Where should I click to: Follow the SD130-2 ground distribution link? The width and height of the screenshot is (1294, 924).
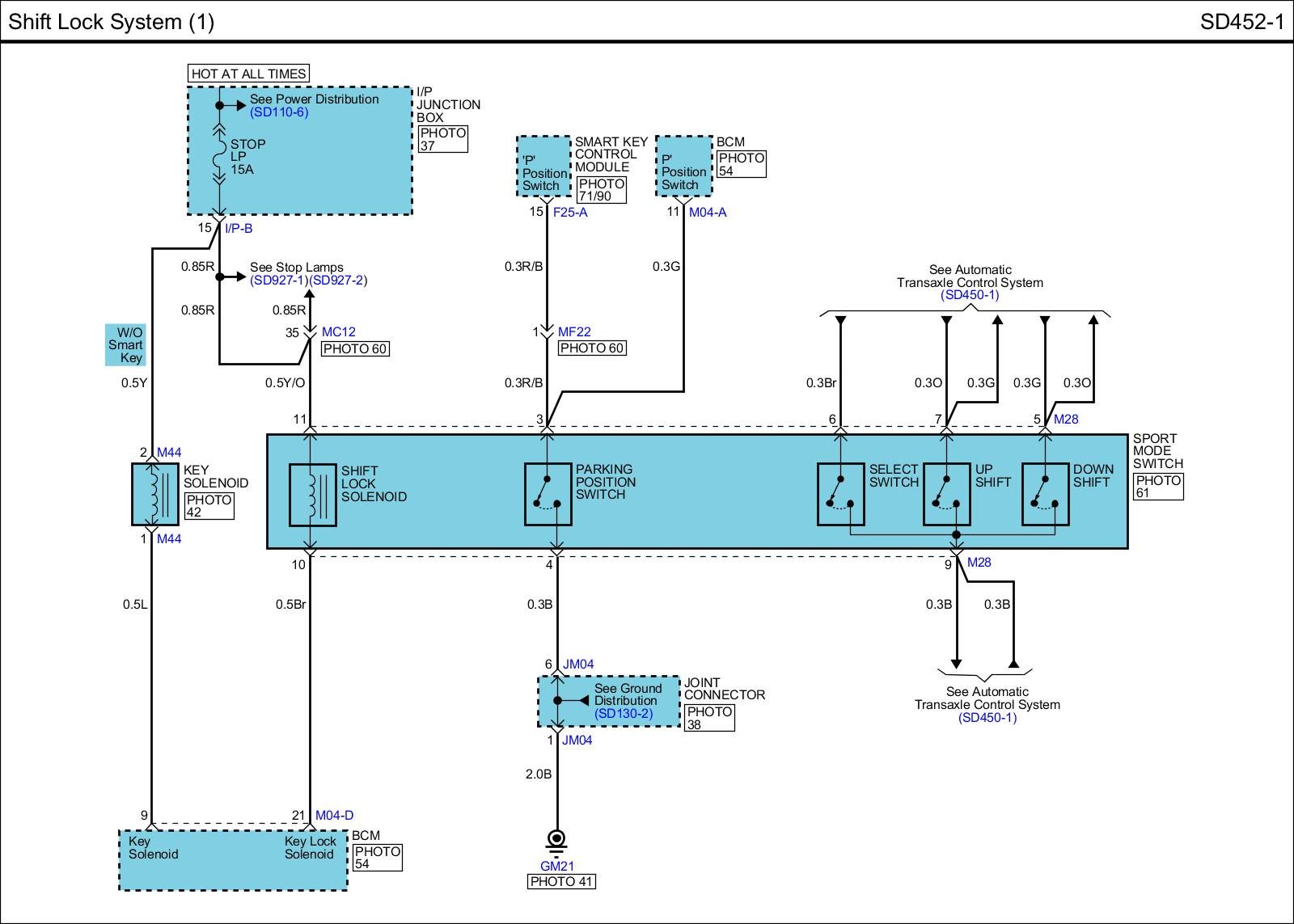click(x=623, y=714)
